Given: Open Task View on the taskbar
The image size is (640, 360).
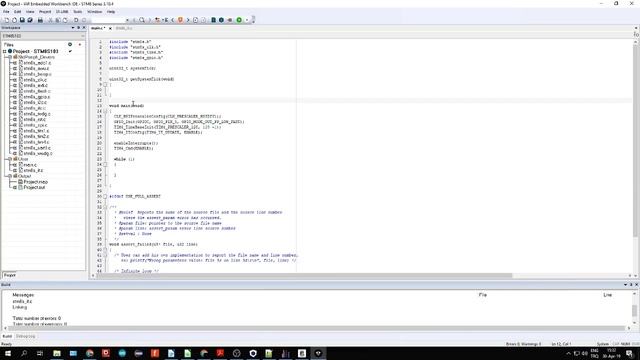Looking at the screenshot, I should [40, 353].
